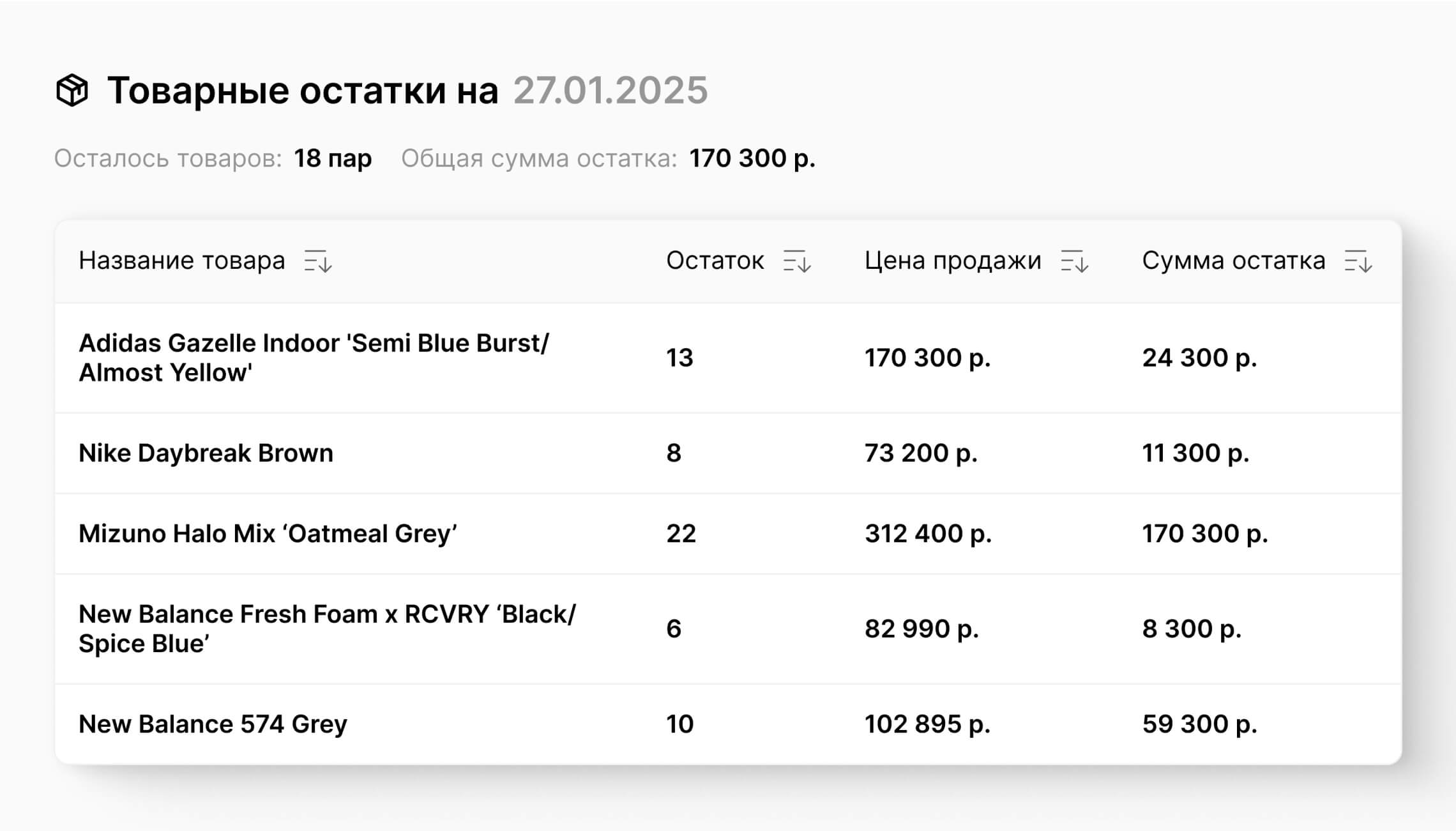
Task: Click sale price 102 895 р.
Action: (x=927, y=724)
